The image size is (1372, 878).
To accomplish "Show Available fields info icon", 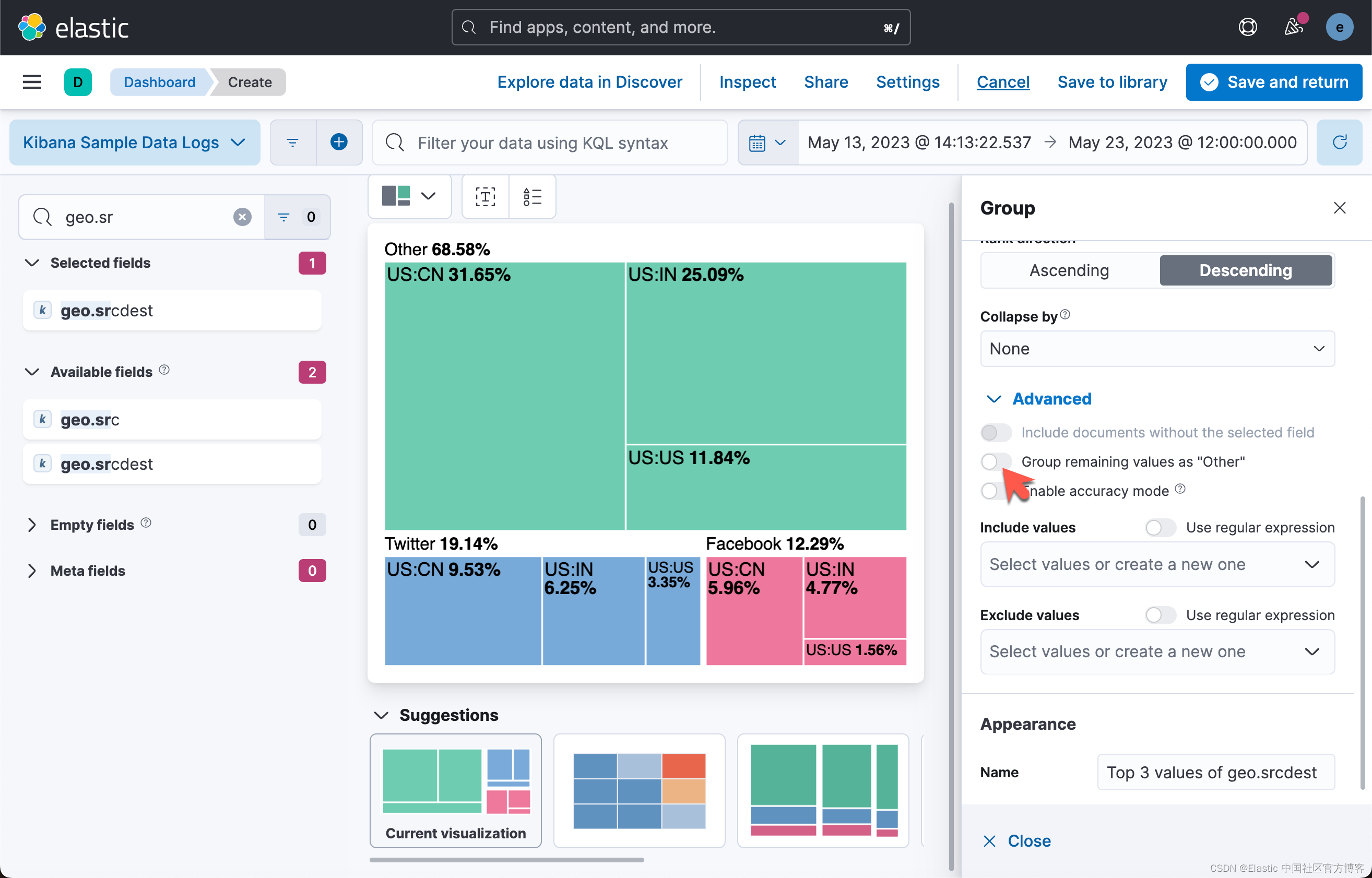I will [x=164, y=370].
